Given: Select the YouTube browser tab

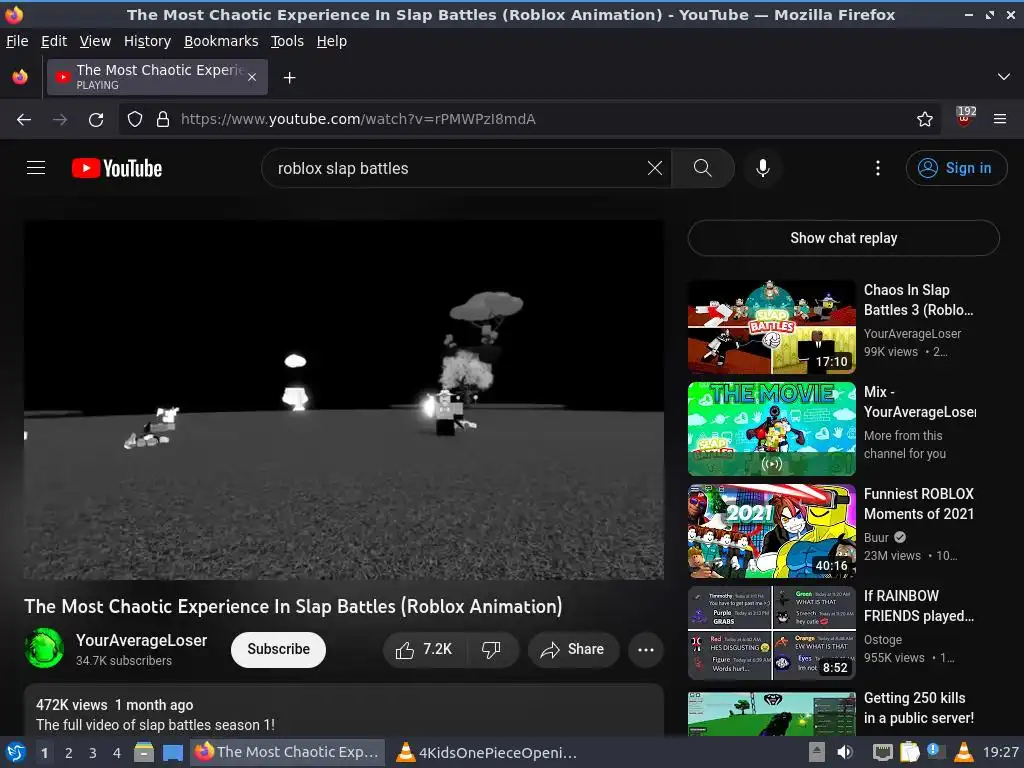Looking at the screenshot, I should (157, 77).
